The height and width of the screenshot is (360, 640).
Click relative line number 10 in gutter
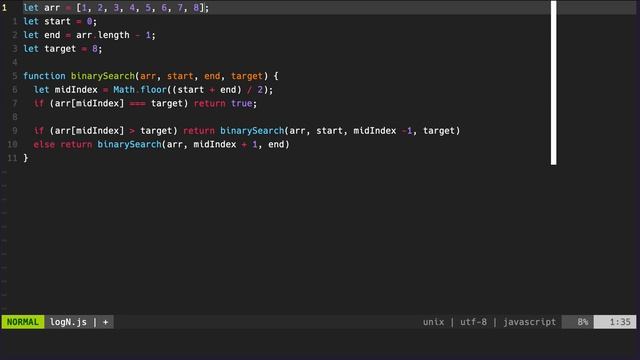[12, 144]
